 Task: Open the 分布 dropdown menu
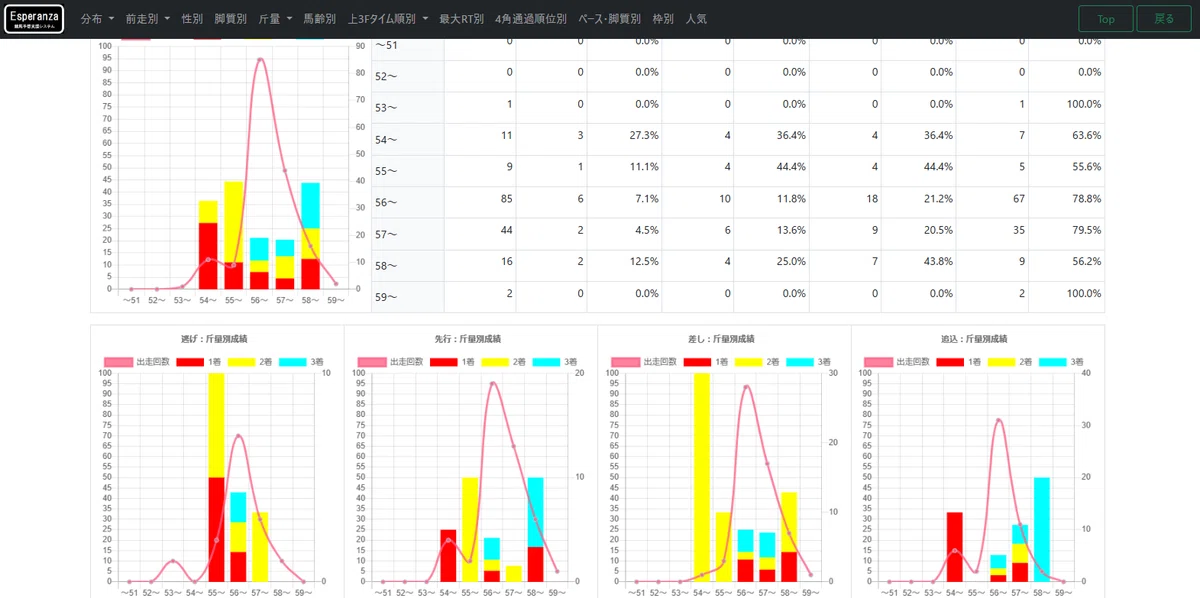(97, 19)
